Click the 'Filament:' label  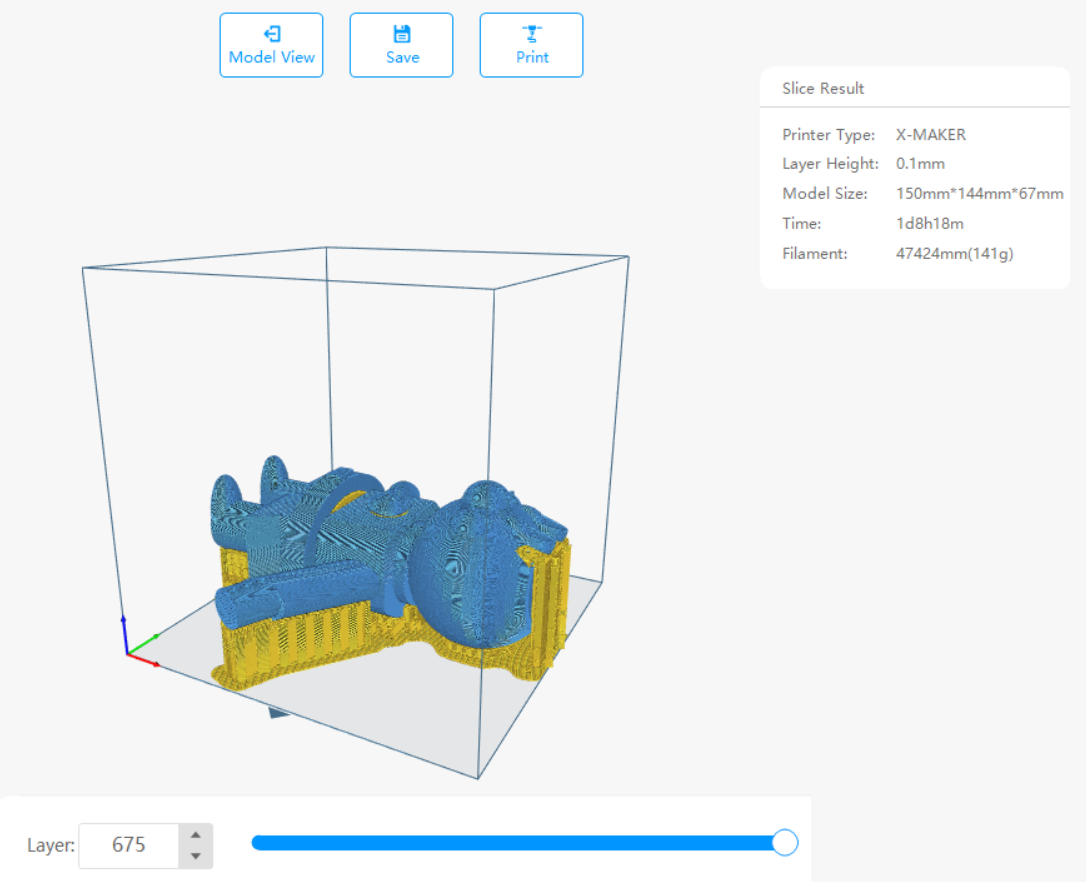pos(814,254)
